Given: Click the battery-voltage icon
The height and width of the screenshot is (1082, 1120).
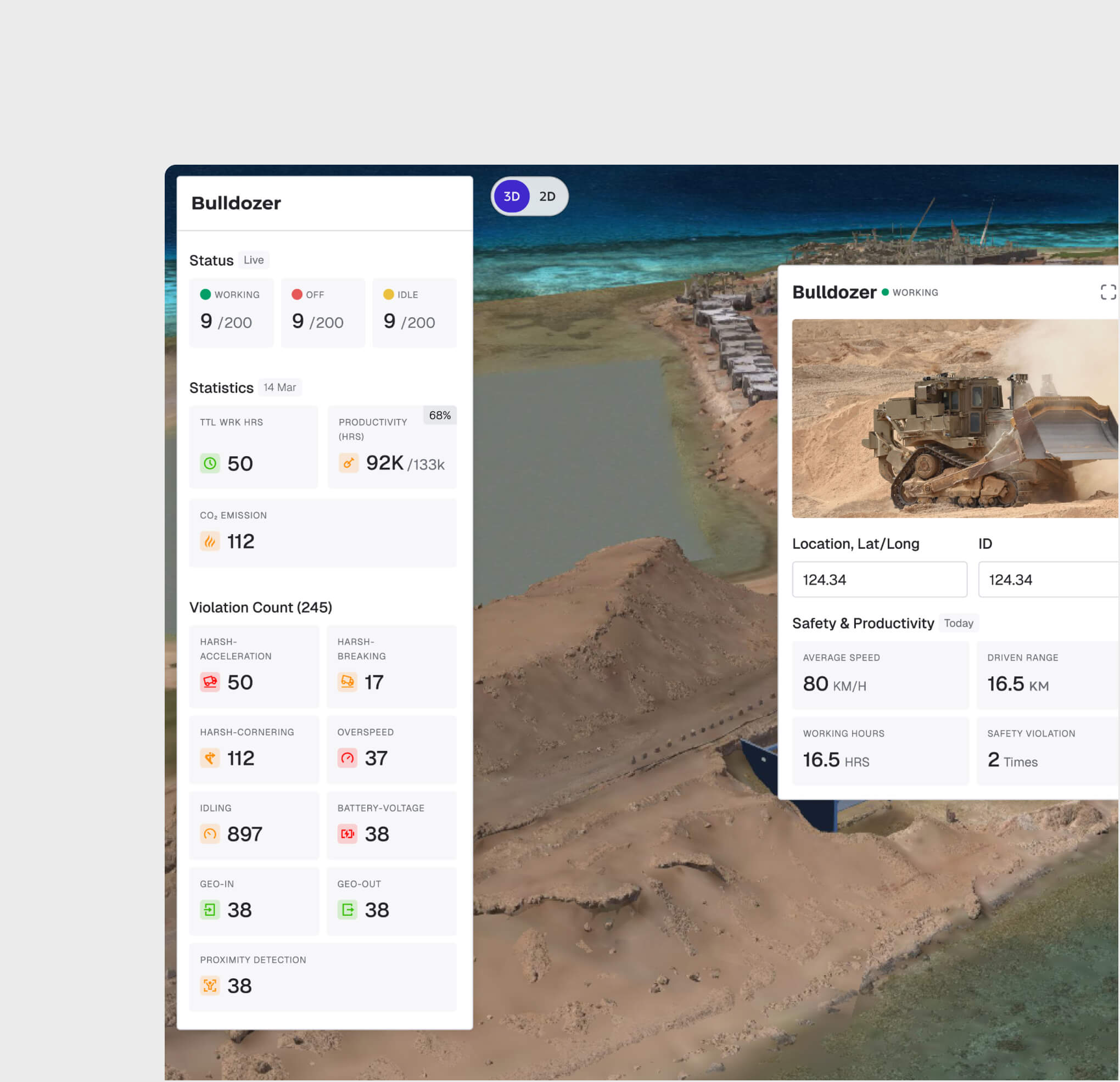Looking at the screenshot, I should coord(347,834).
